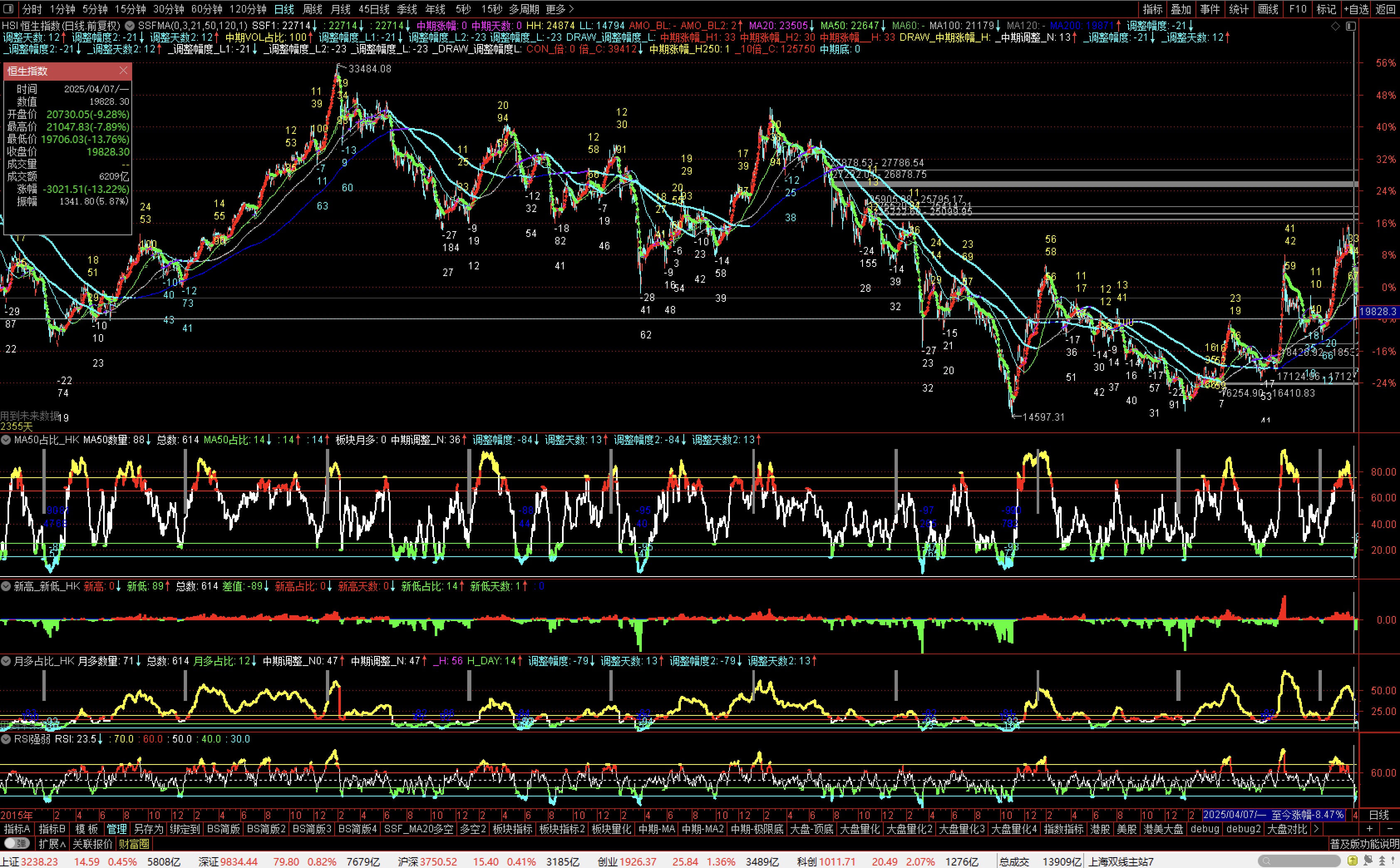Viewport: 1400px width, 868px height.
Task: Click the 日线 label at the timeline end
Action: click(x=1379, y=815)
